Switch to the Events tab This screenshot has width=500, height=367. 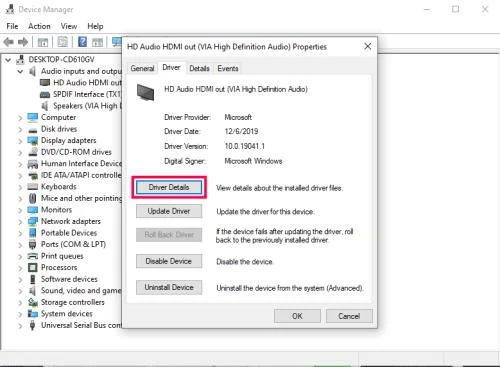click(x=228, y=68)
